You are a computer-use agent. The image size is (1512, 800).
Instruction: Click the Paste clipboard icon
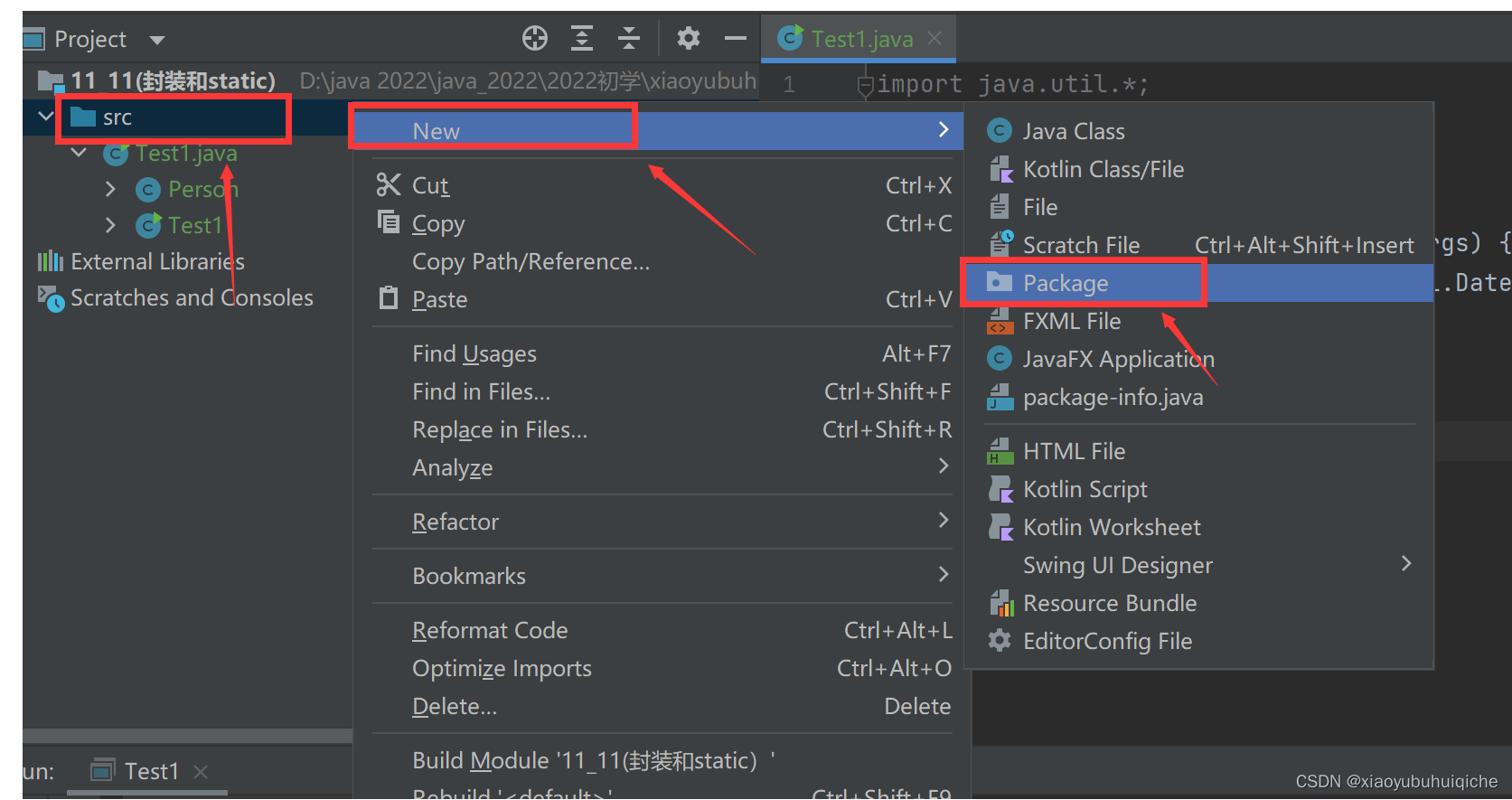tap(389, 297)
